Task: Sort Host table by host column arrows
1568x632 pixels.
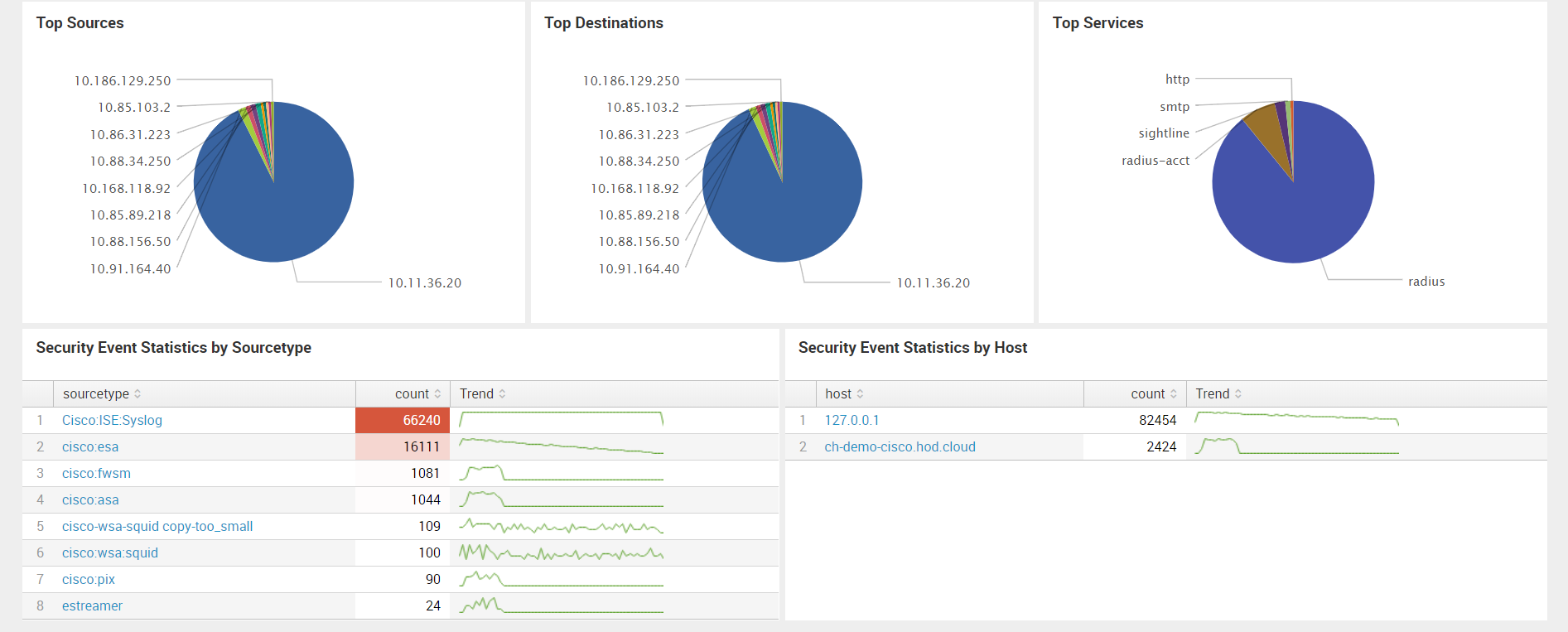Action: [860, 394]
